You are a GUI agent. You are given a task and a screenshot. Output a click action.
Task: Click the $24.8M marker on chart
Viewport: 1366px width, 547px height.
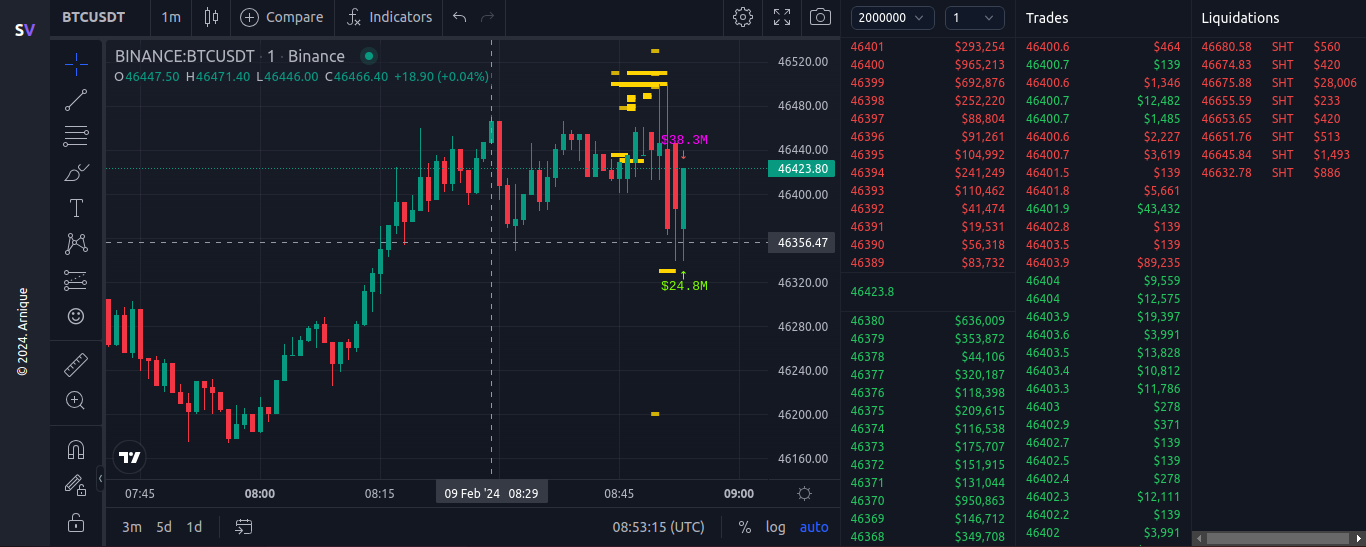point(684,286)
